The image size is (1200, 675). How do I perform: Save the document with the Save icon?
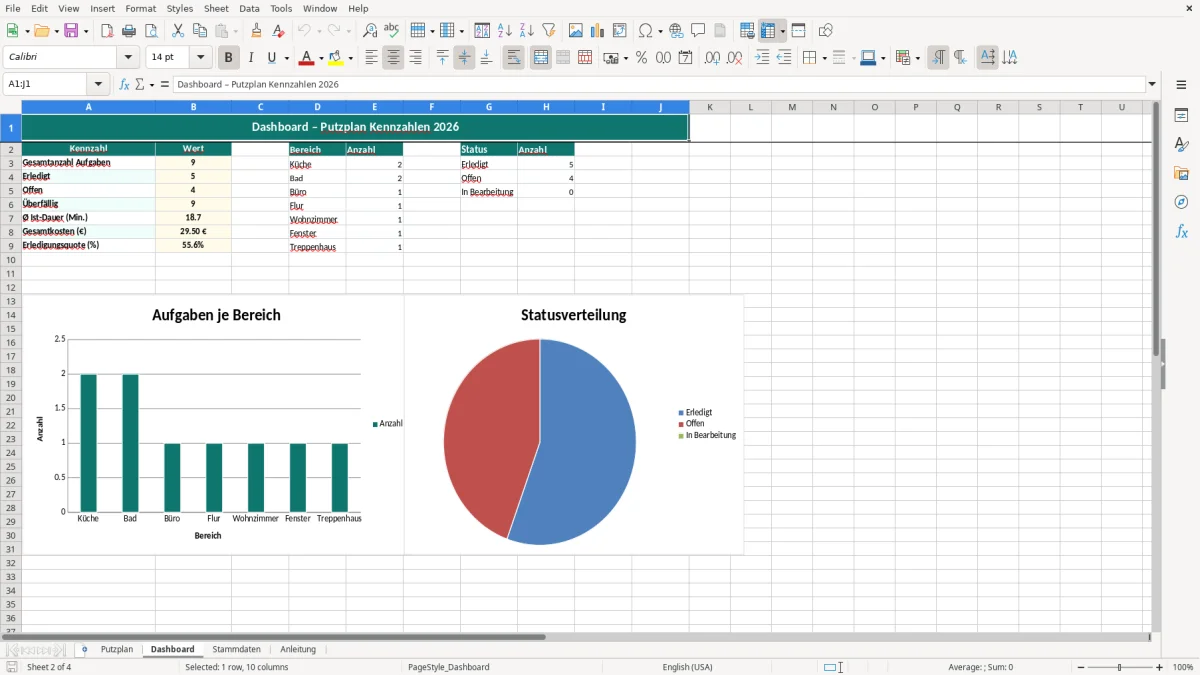[x=71, y=31]
